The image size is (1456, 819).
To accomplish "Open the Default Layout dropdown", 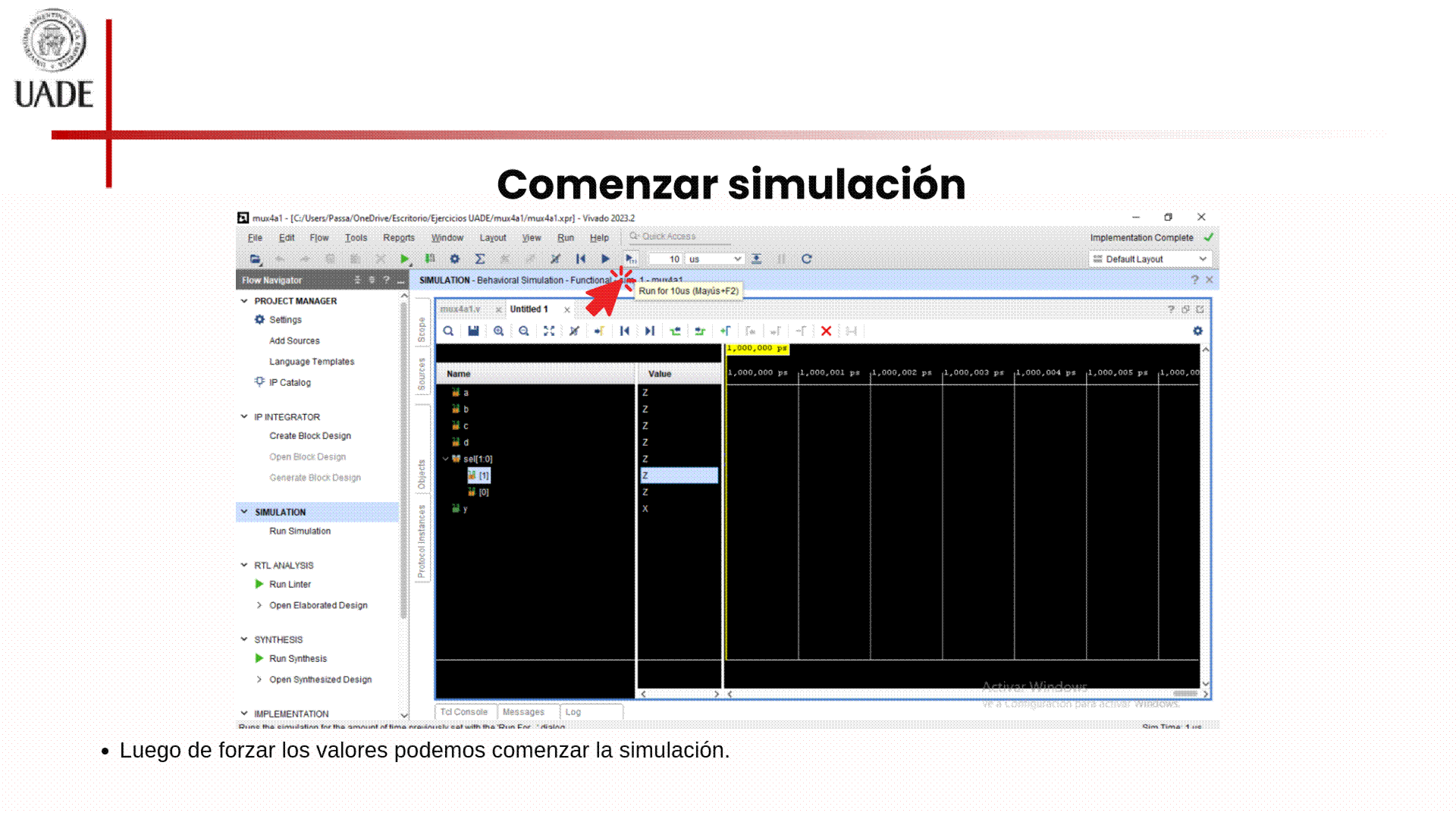I will point(1150,259).
